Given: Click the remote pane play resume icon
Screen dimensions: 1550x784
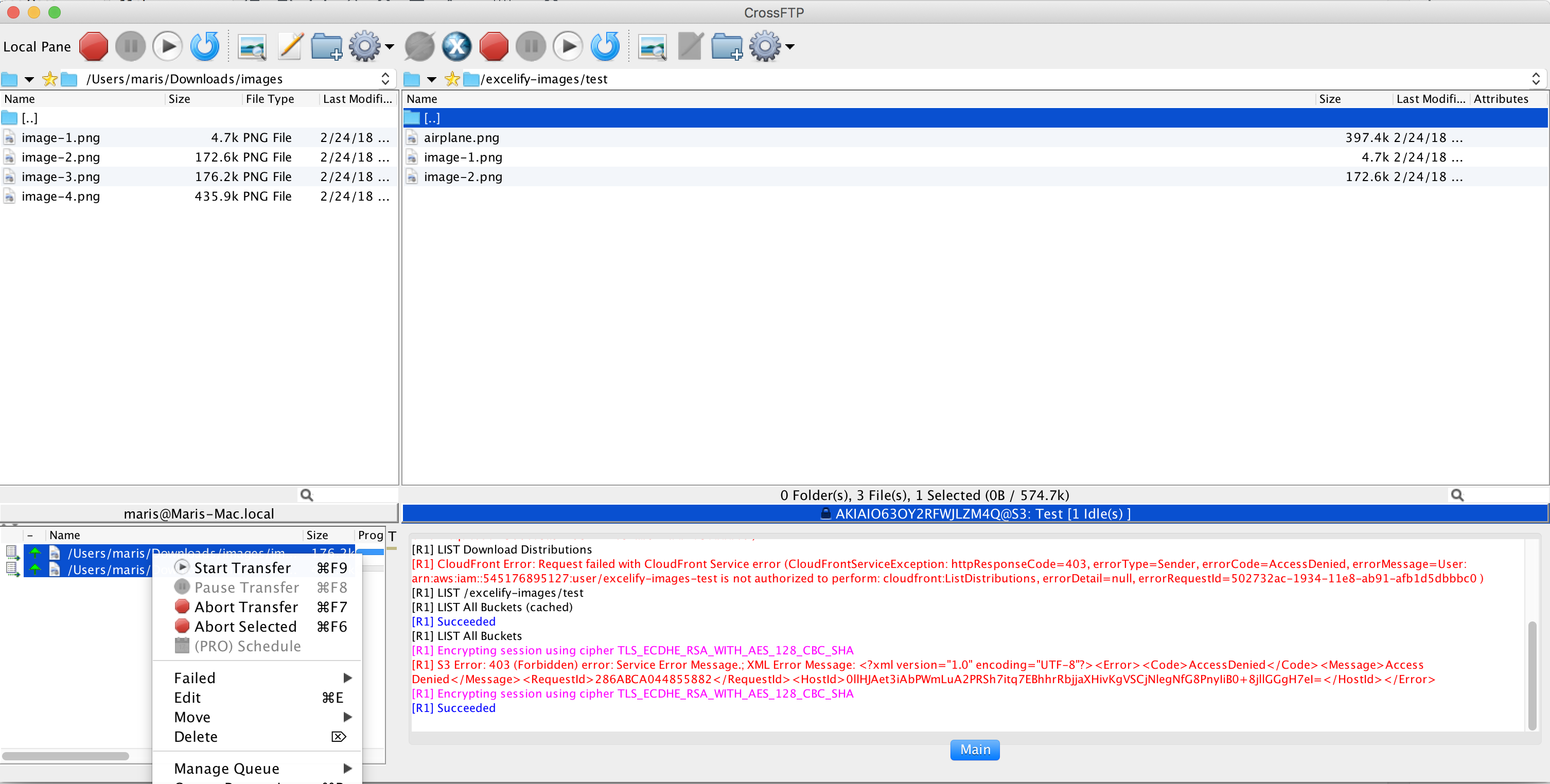Looking at the screenshot, I should point(568,46).
